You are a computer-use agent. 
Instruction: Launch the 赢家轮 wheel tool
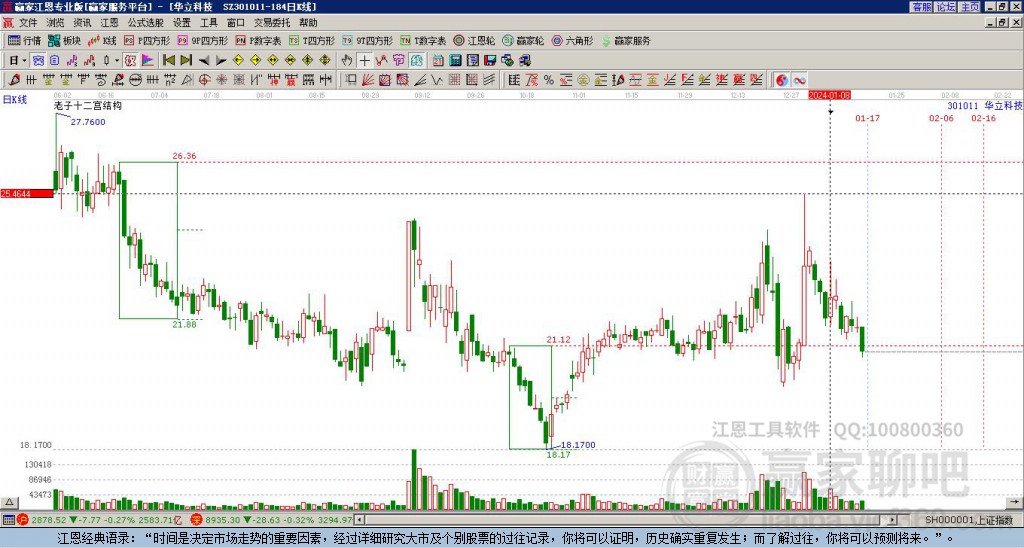point(523,40)
